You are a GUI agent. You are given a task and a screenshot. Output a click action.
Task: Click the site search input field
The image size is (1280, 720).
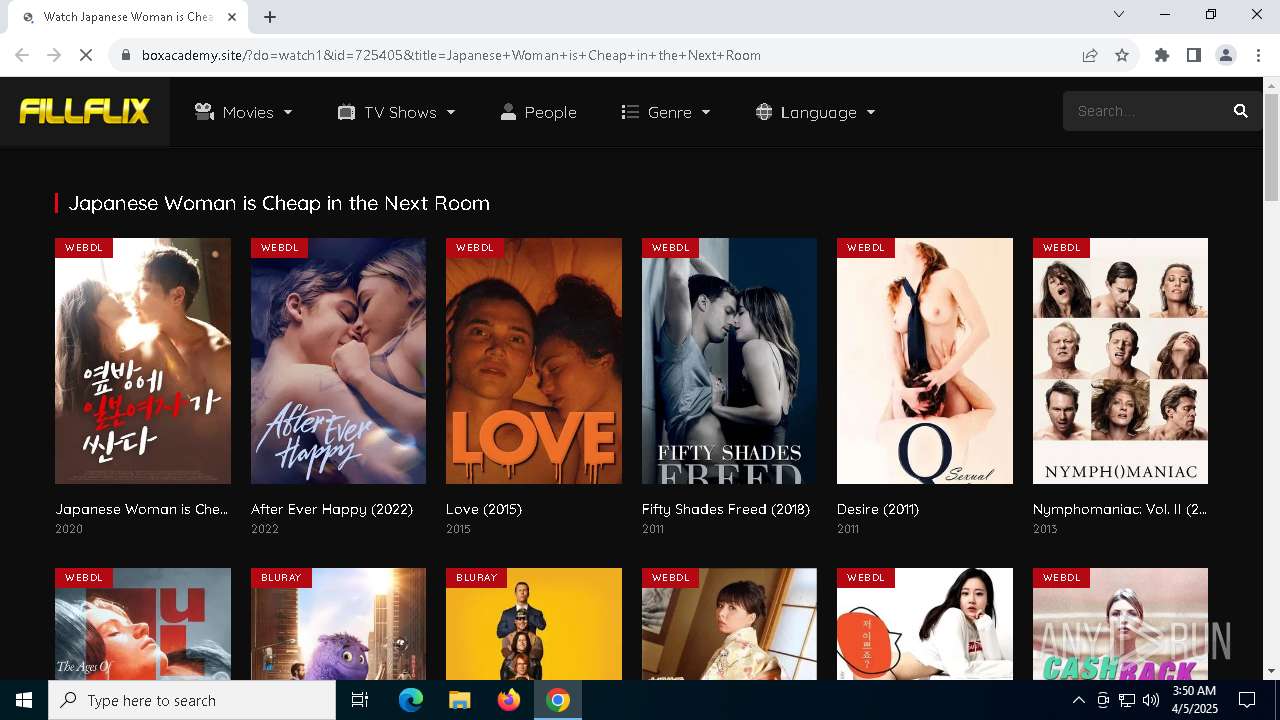pyautogui.click(x=1146, y=111)
